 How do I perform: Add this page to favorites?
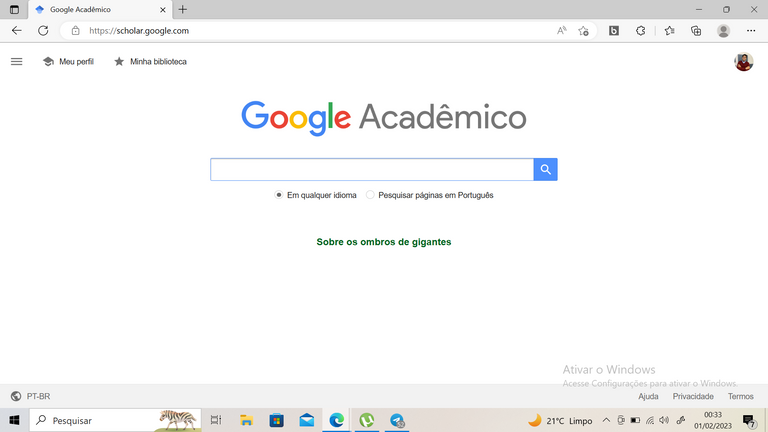(583, 31)
